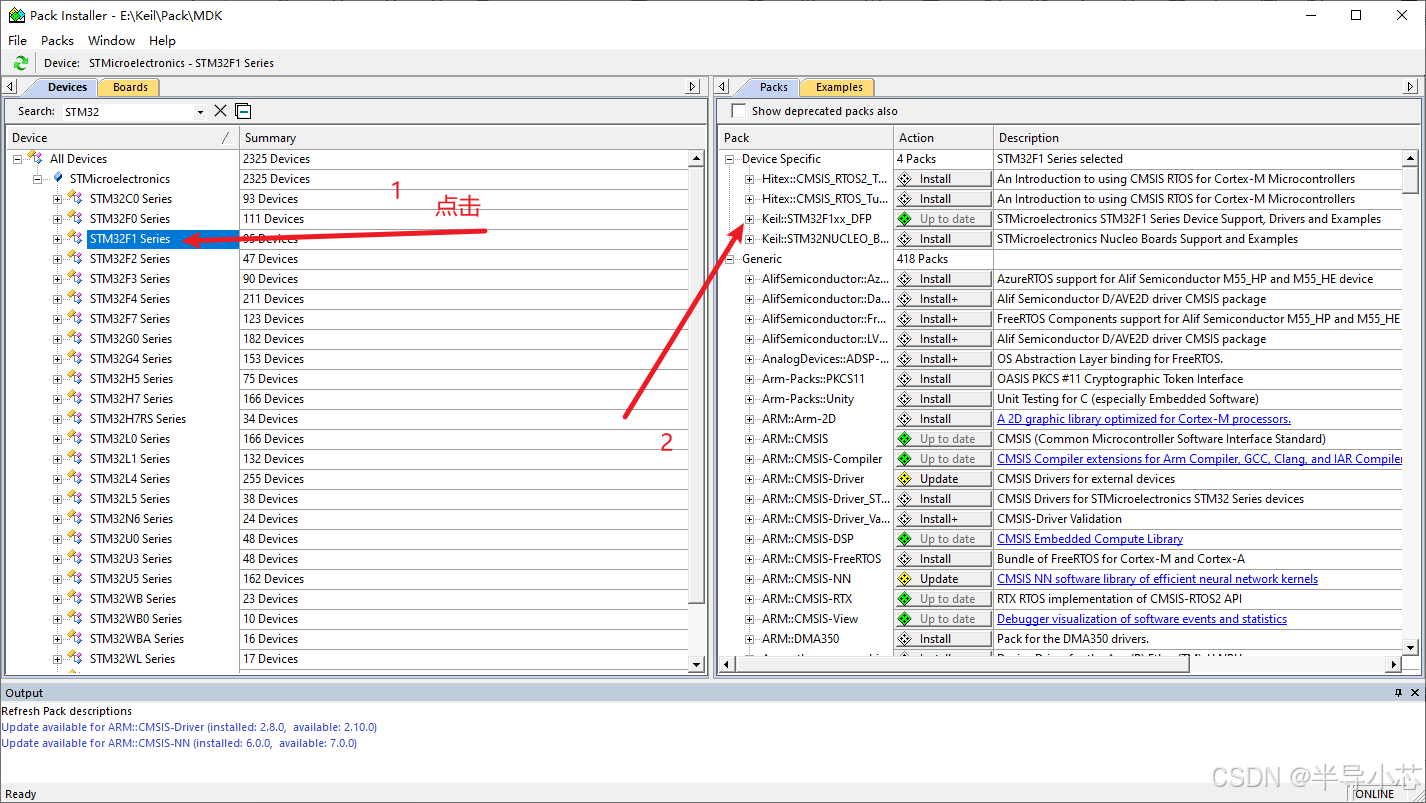The image size is (1426, 803).
Task: Click the ARM::CMSIS-NN update message in Output
Action: point(179,743)
